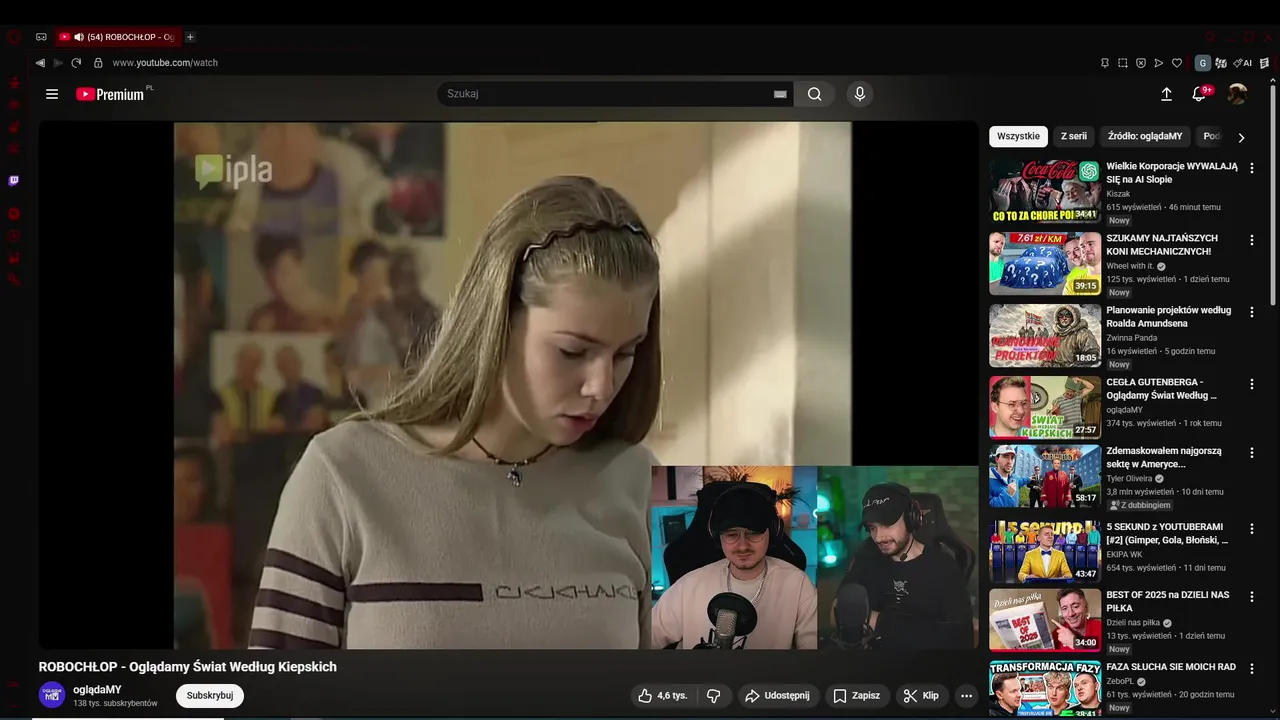Open YouTube notifications bell
Screen dimensions: 1280x720
click(x=1199, y=94)
